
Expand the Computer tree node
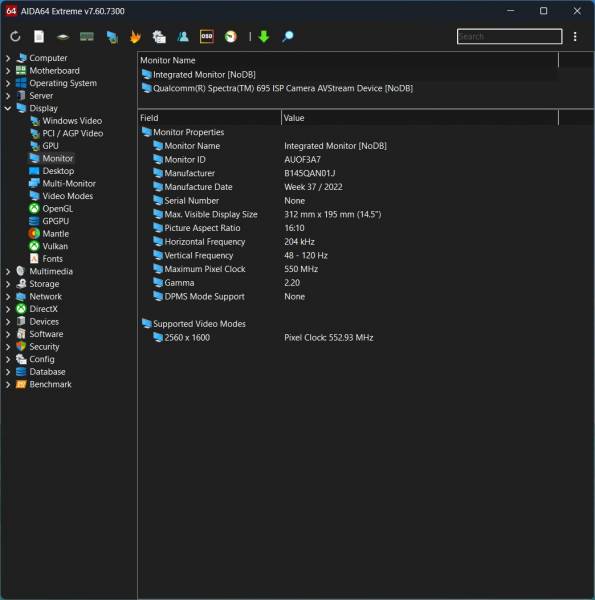[8, 58]
